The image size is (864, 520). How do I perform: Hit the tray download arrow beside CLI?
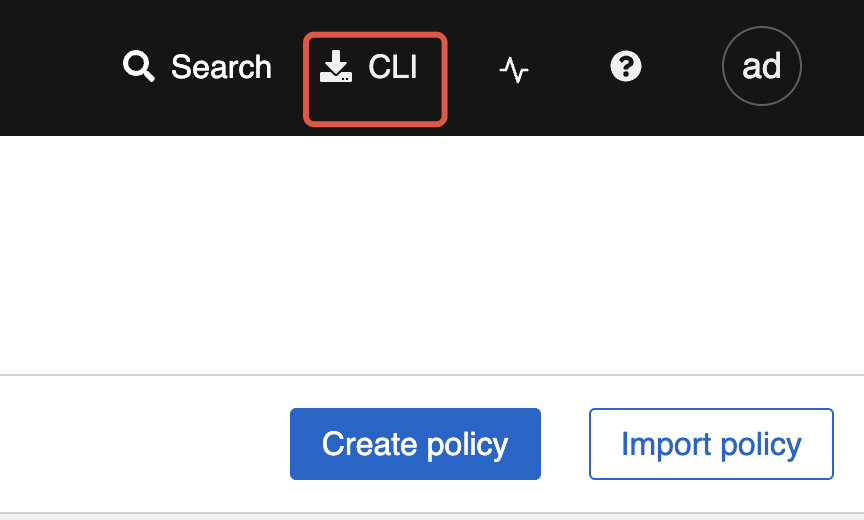pyautogui.click(x=336, y=67)
